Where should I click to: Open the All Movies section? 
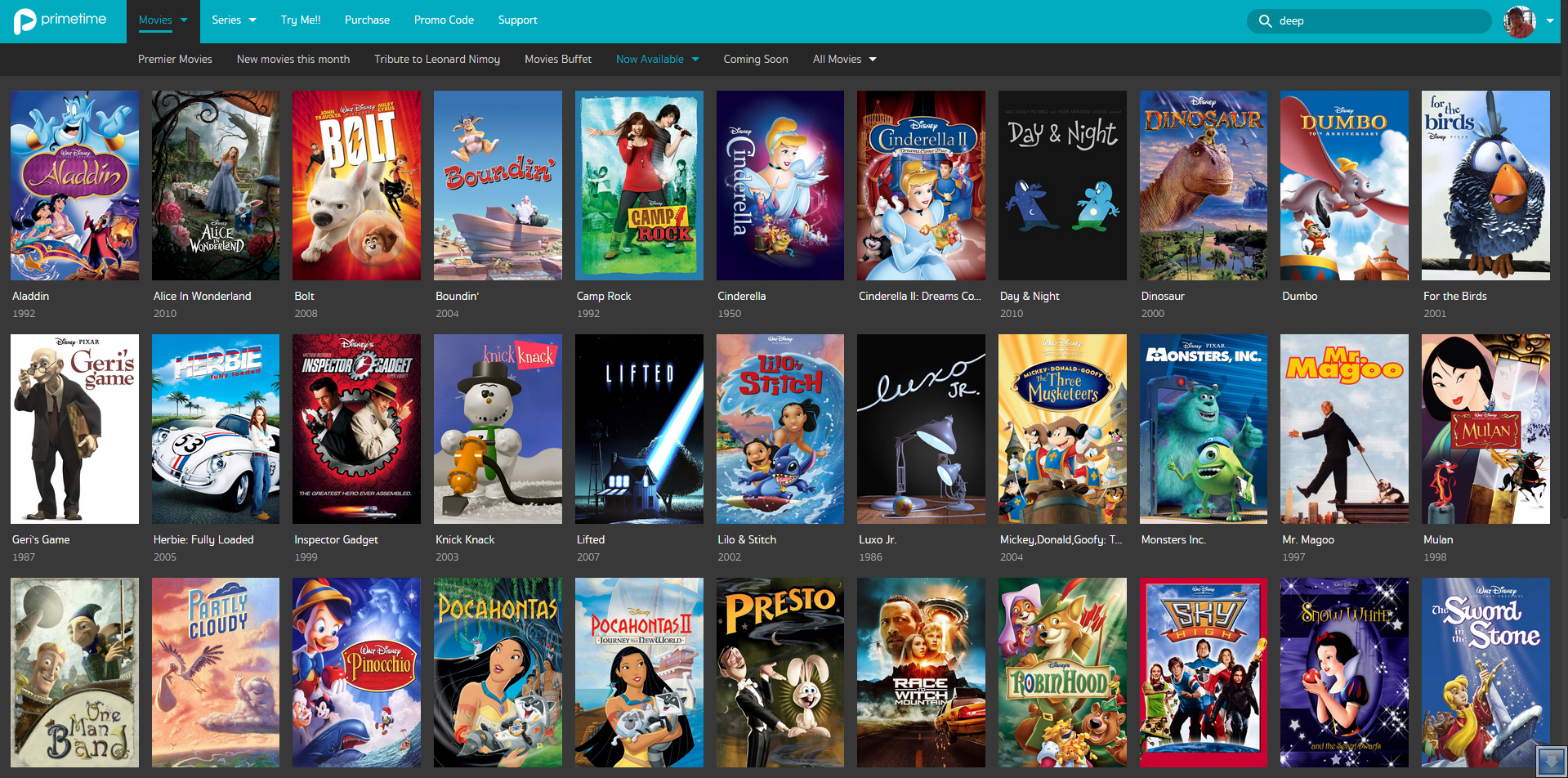point(837,60)
